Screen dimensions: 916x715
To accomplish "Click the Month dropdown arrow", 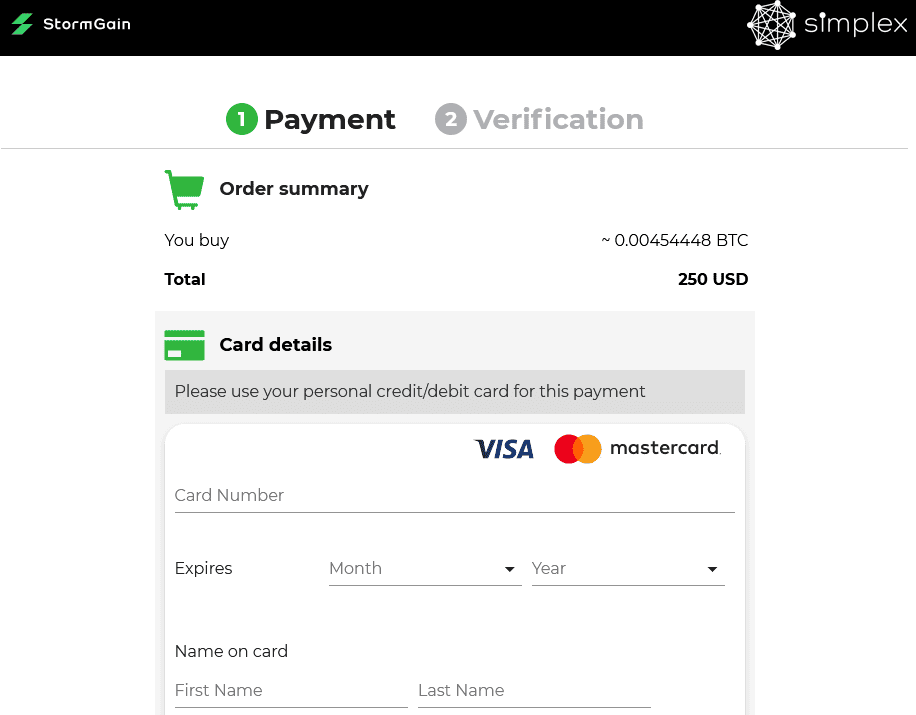I will tap(509, 569).
